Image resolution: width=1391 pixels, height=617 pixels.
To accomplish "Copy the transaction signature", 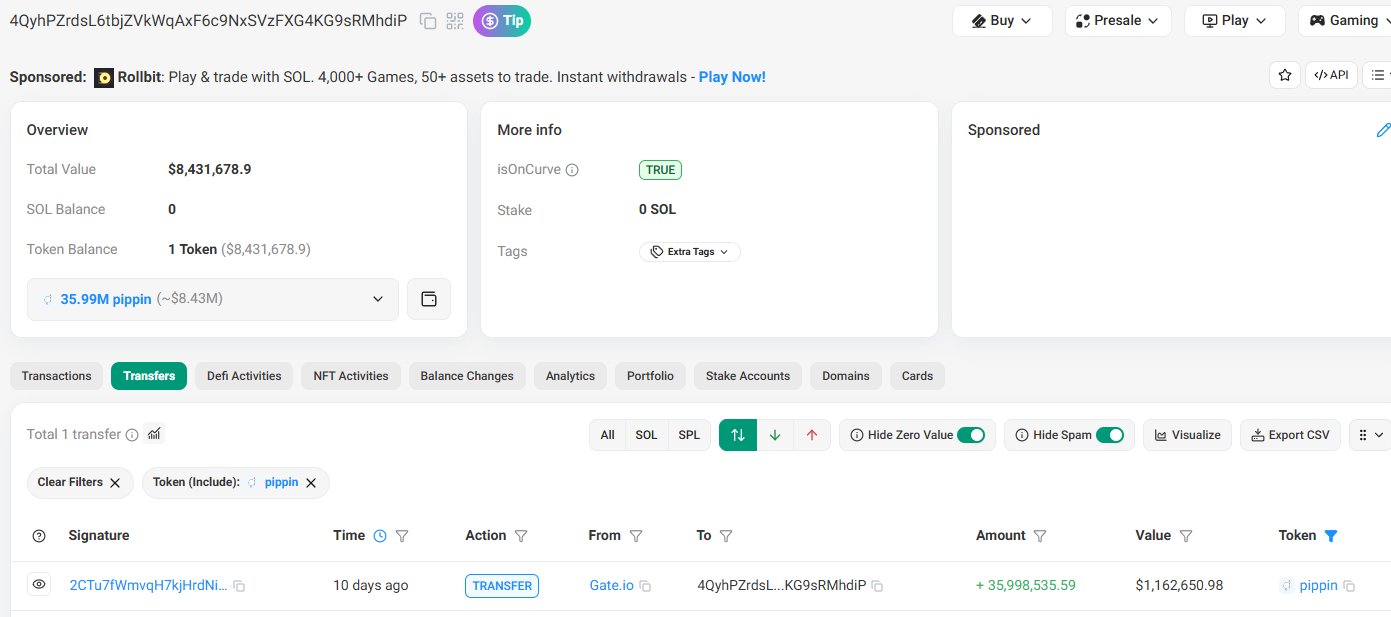I will (x=240, y=586).
